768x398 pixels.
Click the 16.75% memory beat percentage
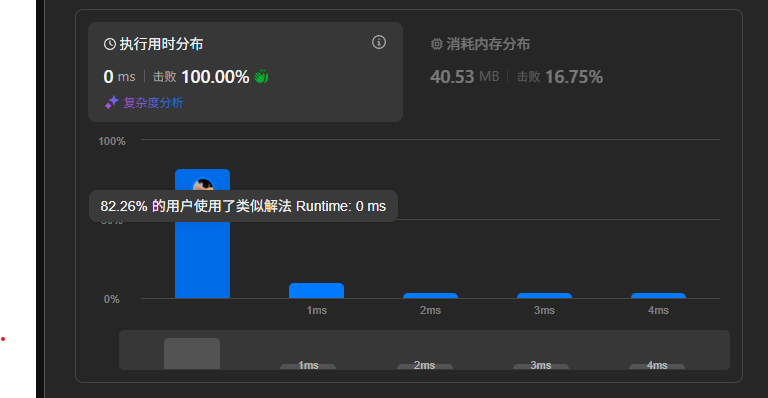coord(574,77)
